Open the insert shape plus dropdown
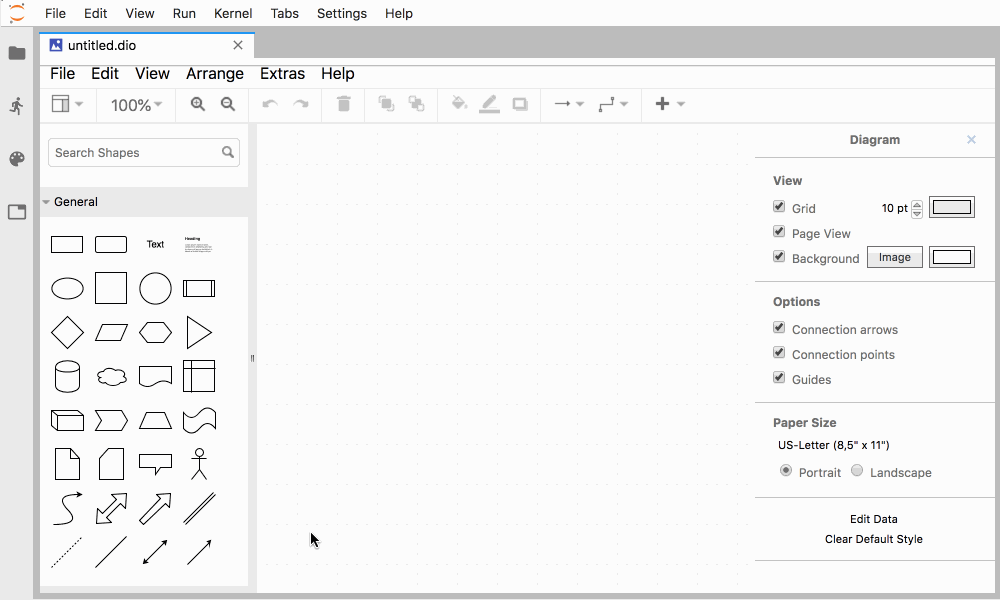The image size is (1000, 600). 668,104
